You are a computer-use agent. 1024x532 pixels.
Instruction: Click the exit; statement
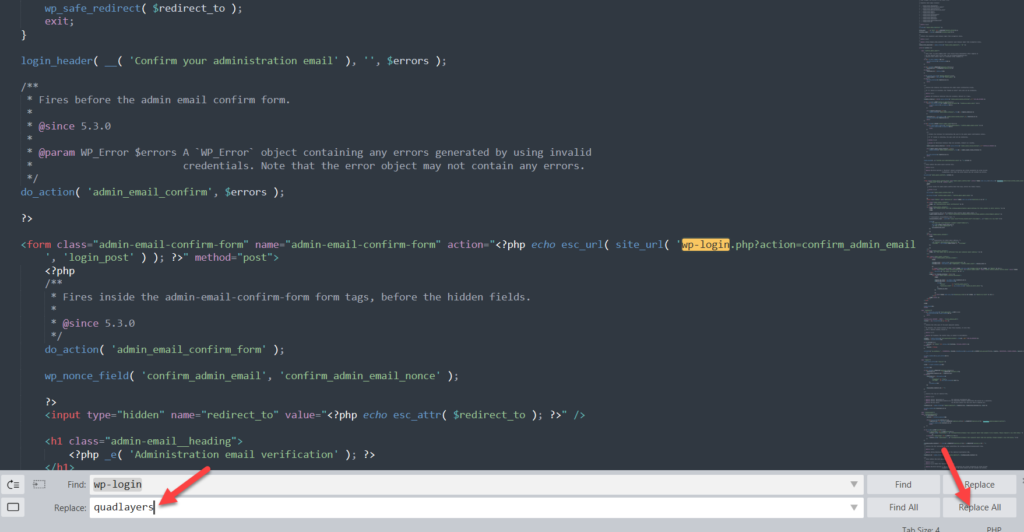59,22
